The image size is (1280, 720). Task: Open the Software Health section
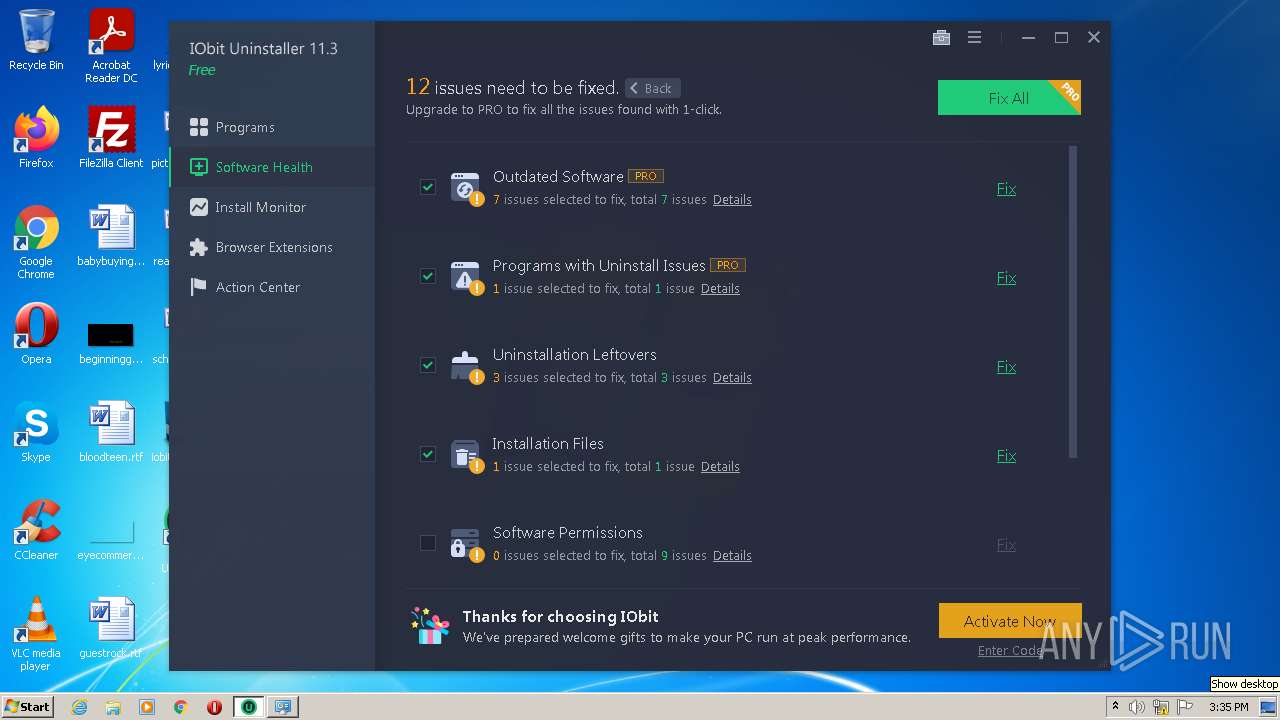point(272,167)
